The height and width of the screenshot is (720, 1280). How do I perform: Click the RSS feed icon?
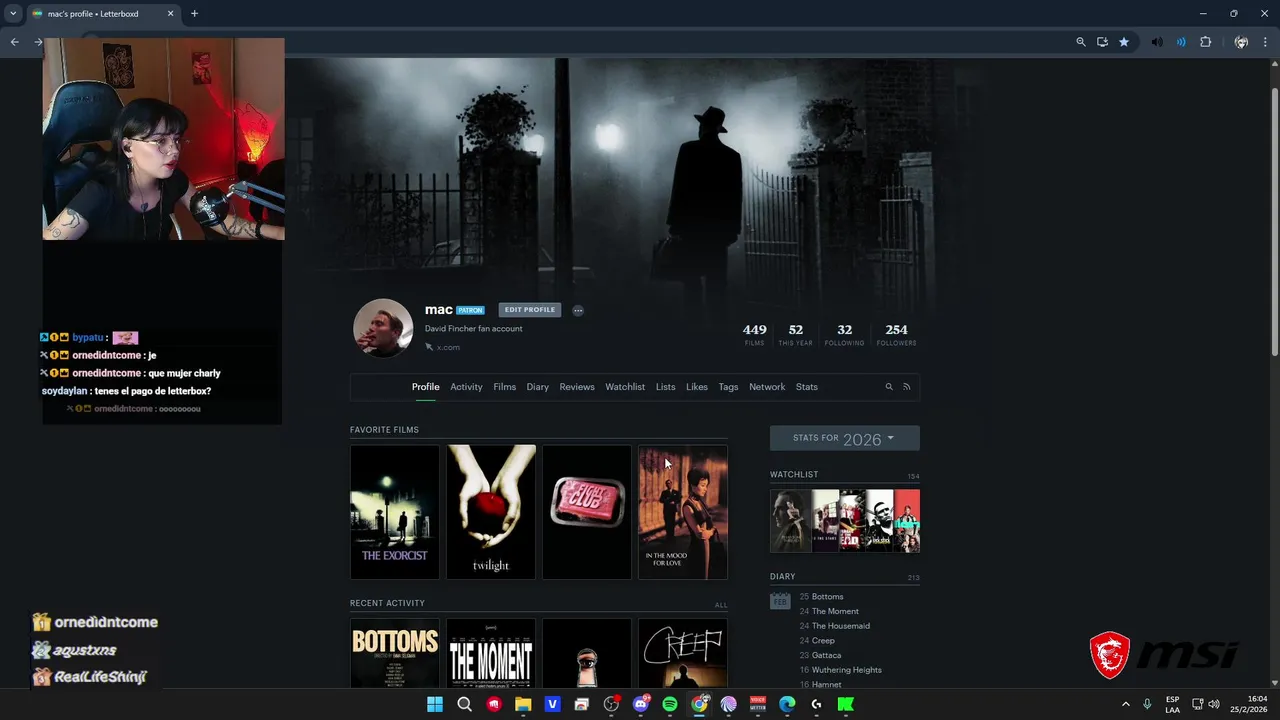tap(907, 387)
